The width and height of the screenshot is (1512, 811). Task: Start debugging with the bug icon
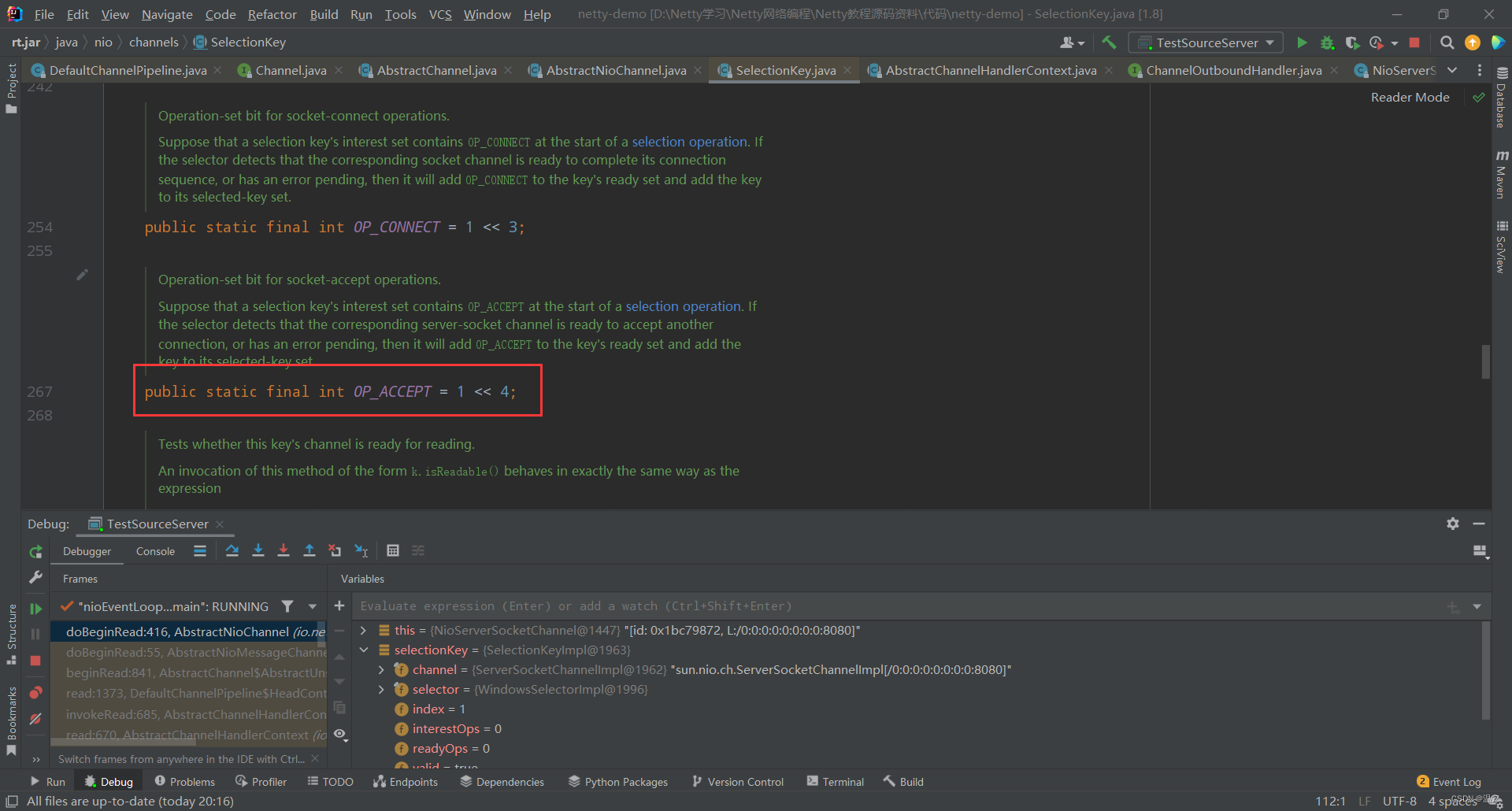tap(1327, 43)
